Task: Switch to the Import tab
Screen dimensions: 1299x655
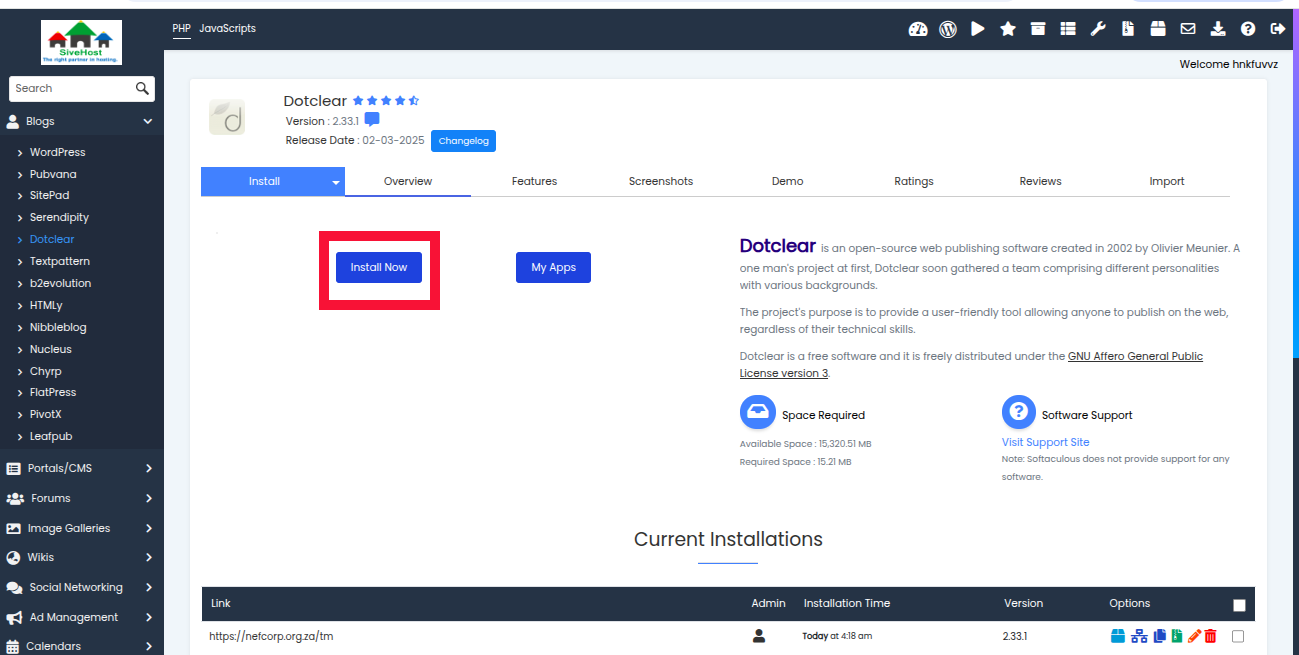Action: pyautogui.click(x=1167, y=181)
